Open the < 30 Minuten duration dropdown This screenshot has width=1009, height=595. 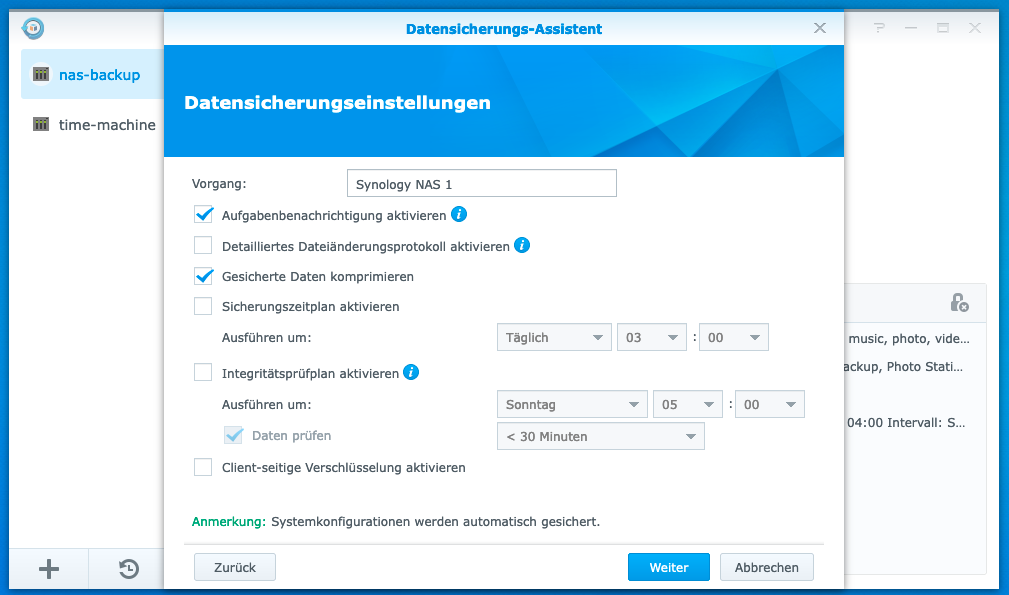coord(600,436)
